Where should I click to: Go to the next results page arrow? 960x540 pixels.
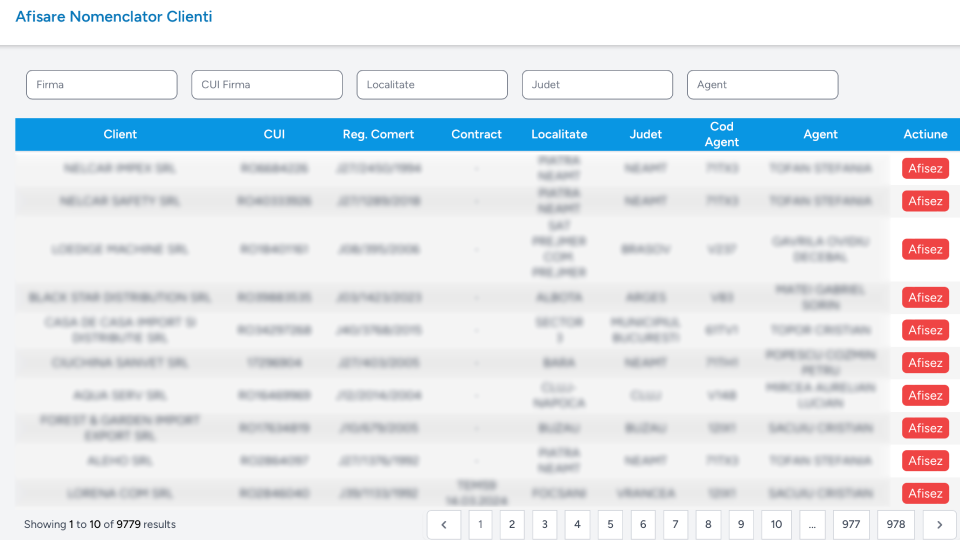pos(939,524)
